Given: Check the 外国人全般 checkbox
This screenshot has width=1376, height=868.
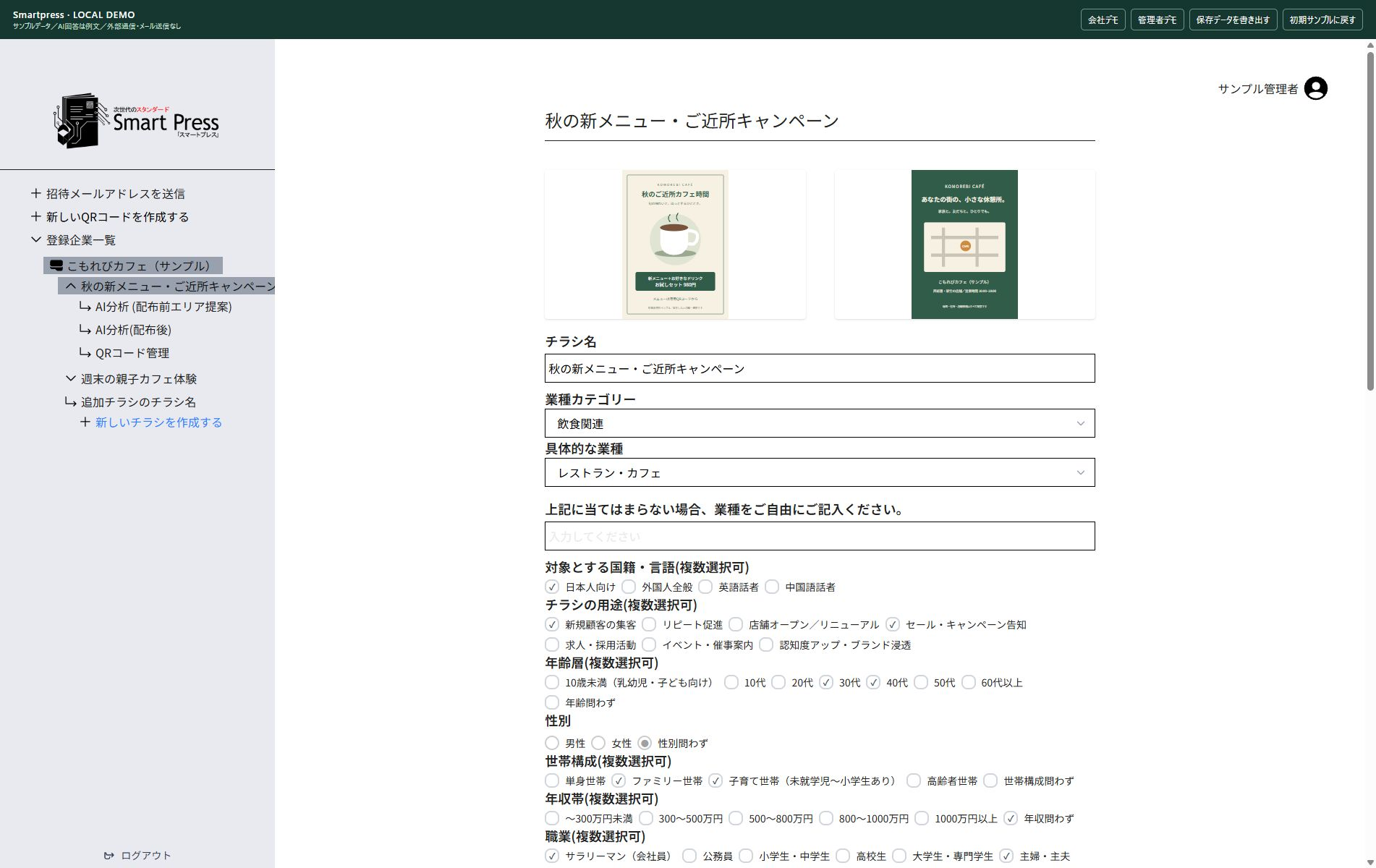Looking at the screenshot, I should (x=629, y=587).
